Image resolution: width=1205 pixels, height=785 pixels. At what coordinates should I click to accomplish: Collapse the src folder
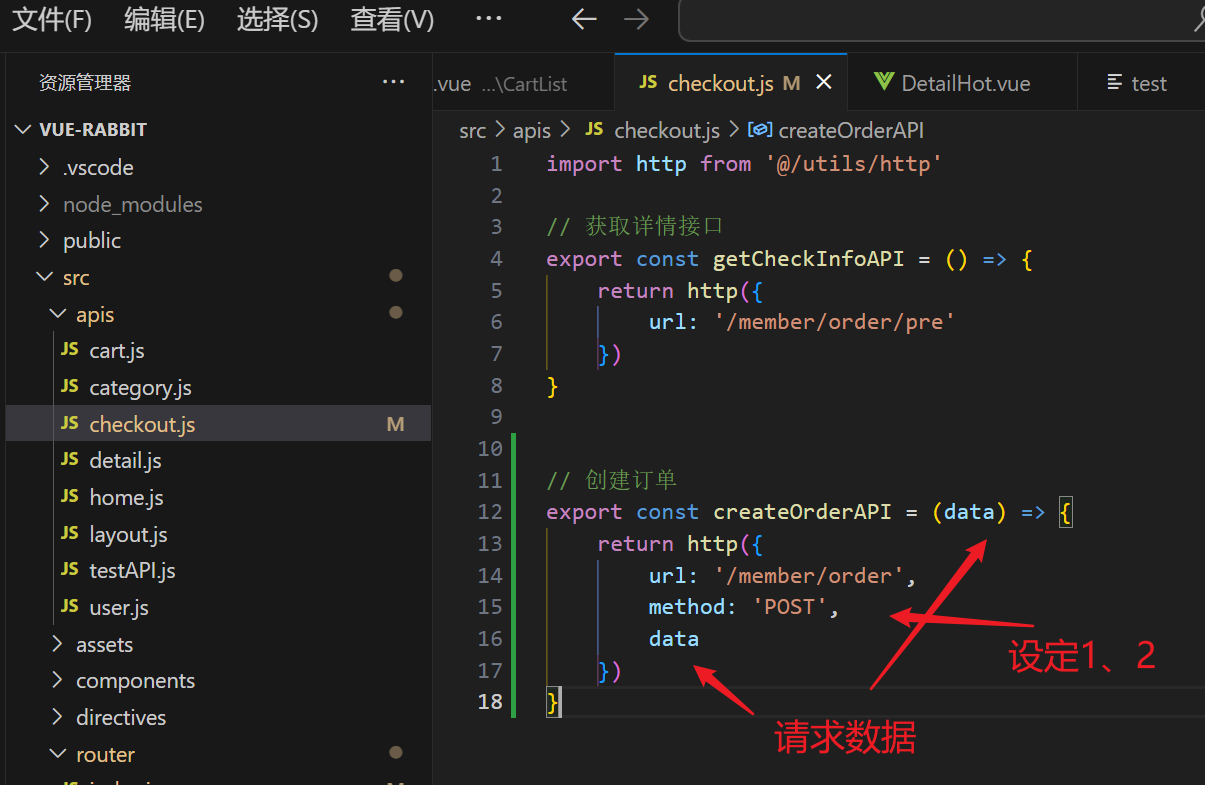point(44,277)
